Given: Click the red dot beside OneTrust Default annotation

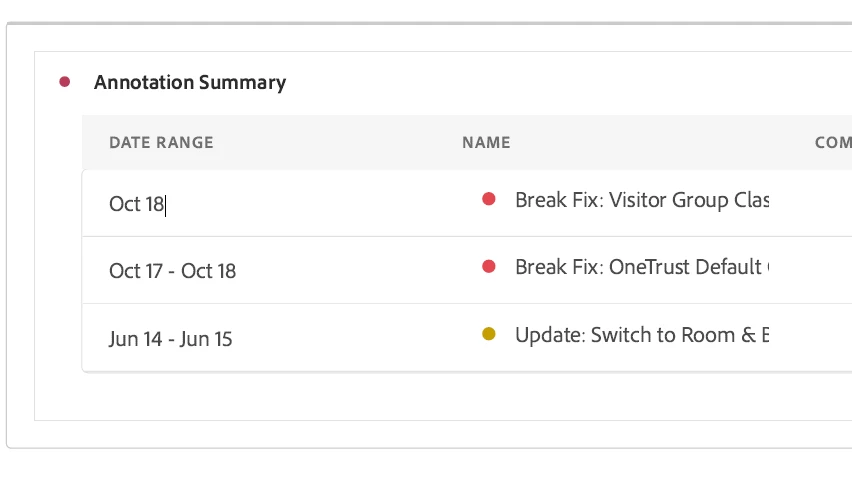Looking at the screenshot, I should click(x=488, y=267).
